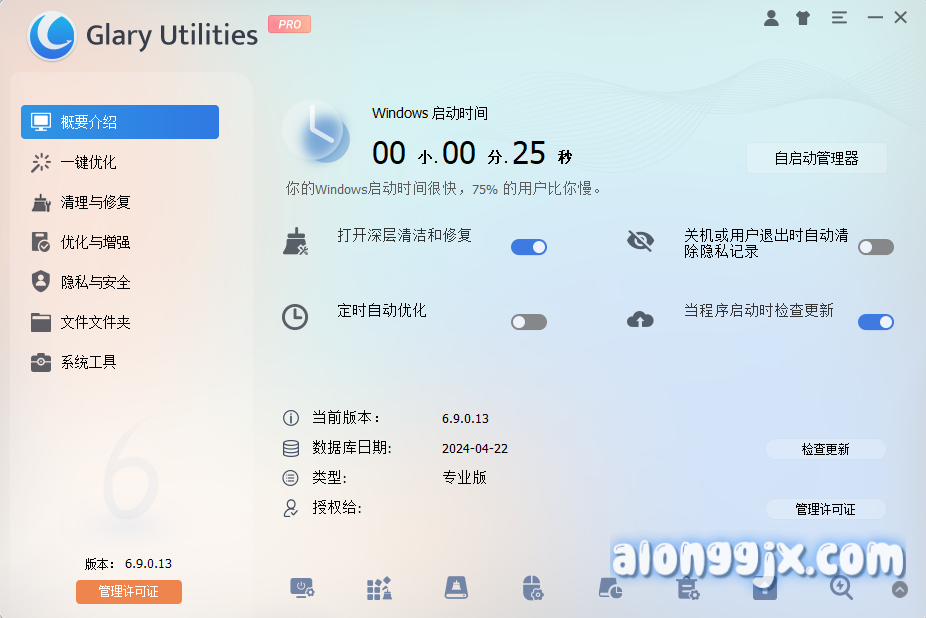
Task: Click the Glary Utilities logo icon
Action: coord(52,35)
